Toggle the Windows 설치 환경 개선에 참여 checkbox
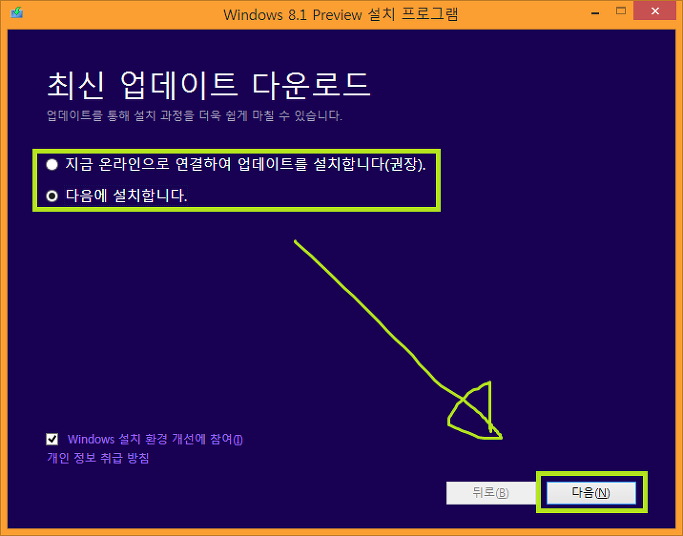This screenshot has width=683, height=536. coord(52,439)
